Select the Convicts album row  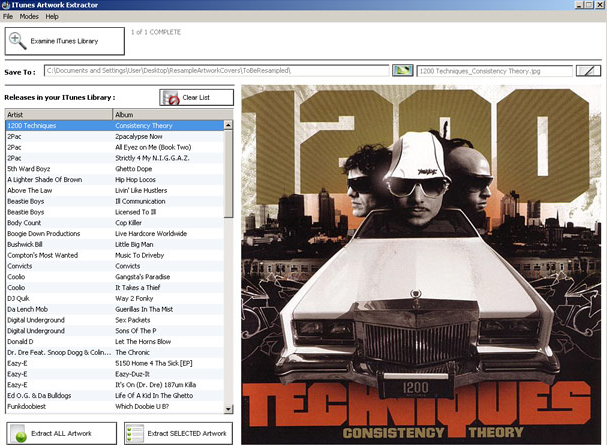(114, 266)
